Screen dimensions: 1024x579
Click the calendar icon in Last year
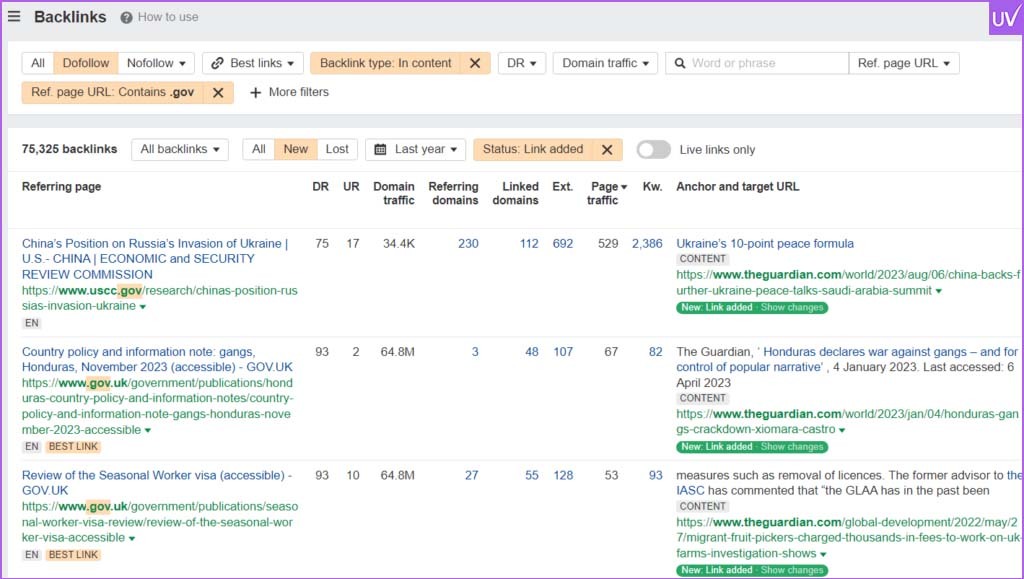click(380, 149)
